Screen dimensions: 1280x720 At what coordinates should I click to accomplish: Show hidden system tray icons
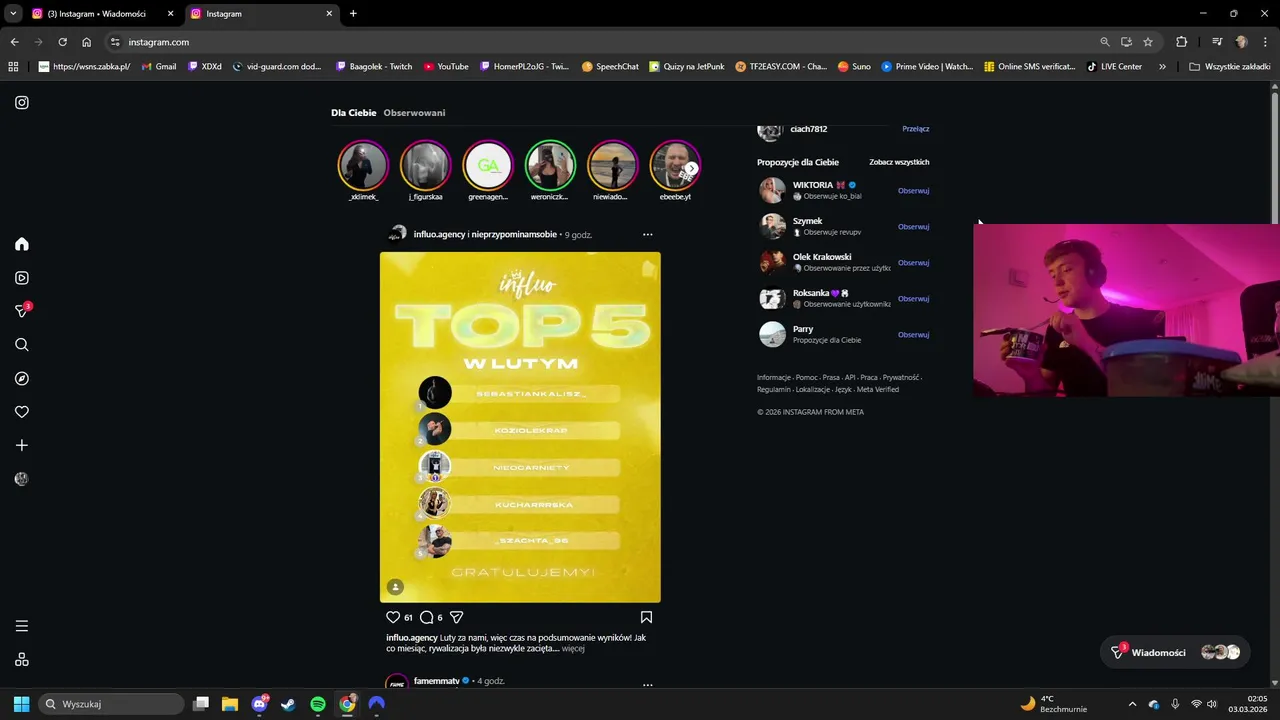pos(1132,704)
